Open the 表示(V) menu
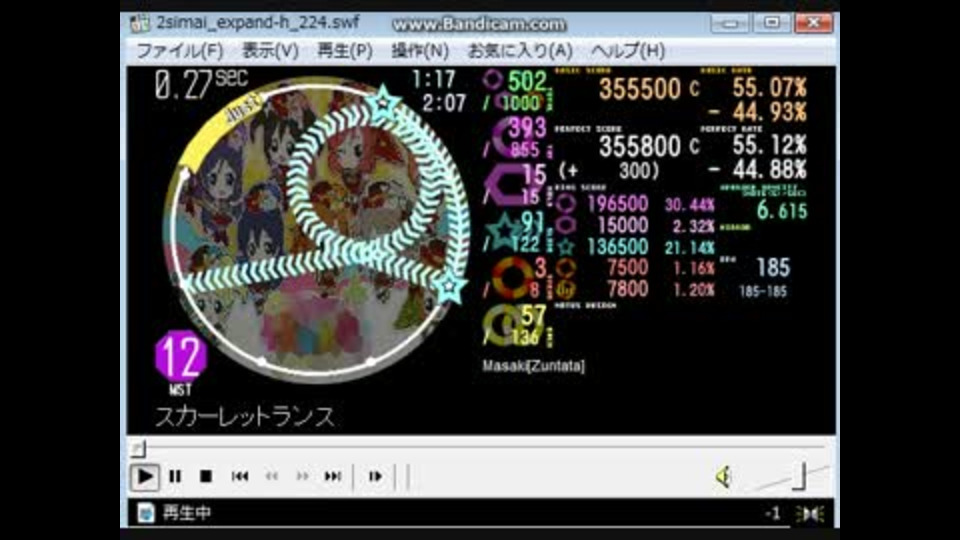Viewport: 960px width, 540px height. pos(270,51)
